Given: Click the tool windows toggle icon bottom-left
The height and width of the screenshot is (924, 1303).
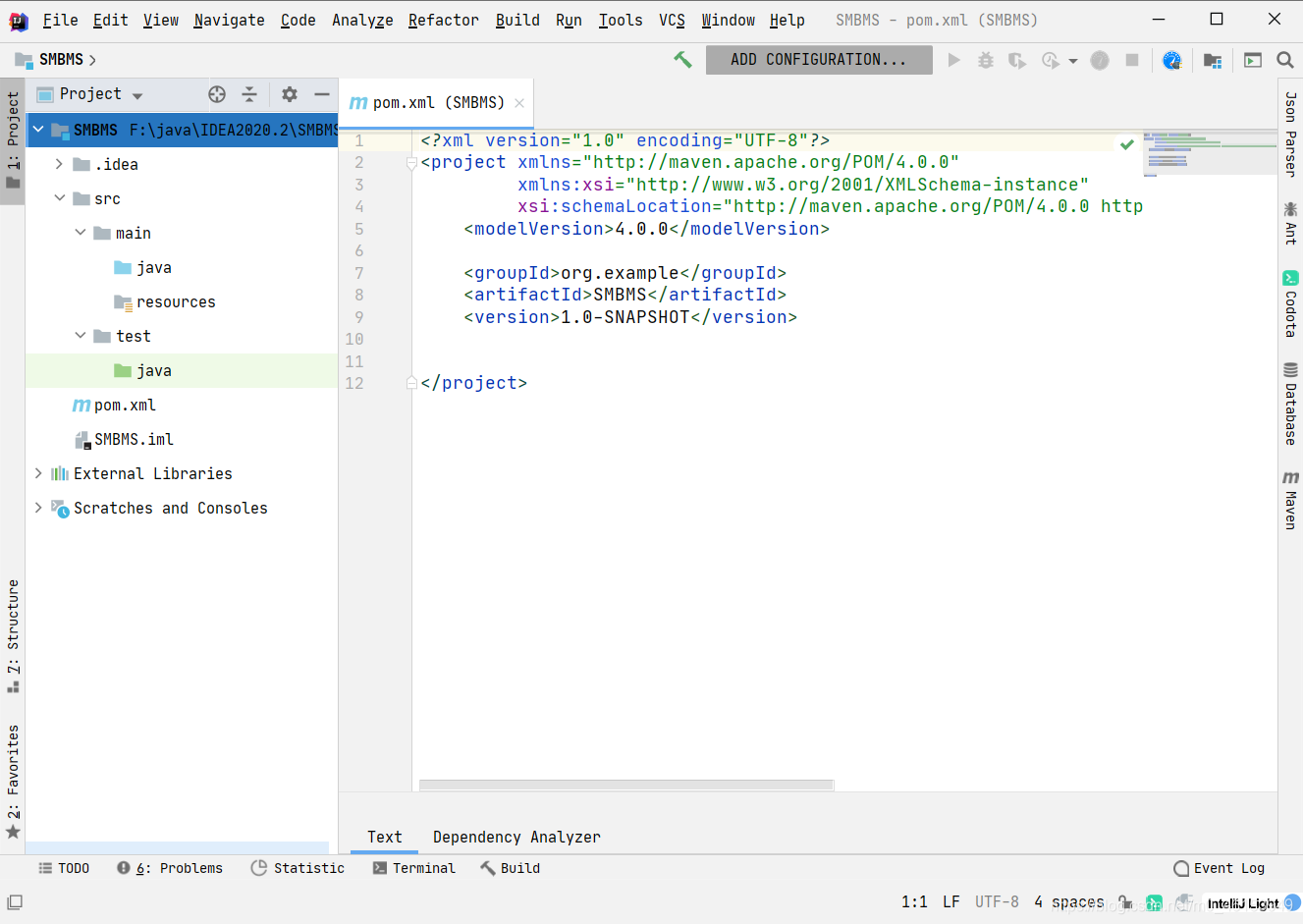Looking at the screenshot, I should pos(15,901).
